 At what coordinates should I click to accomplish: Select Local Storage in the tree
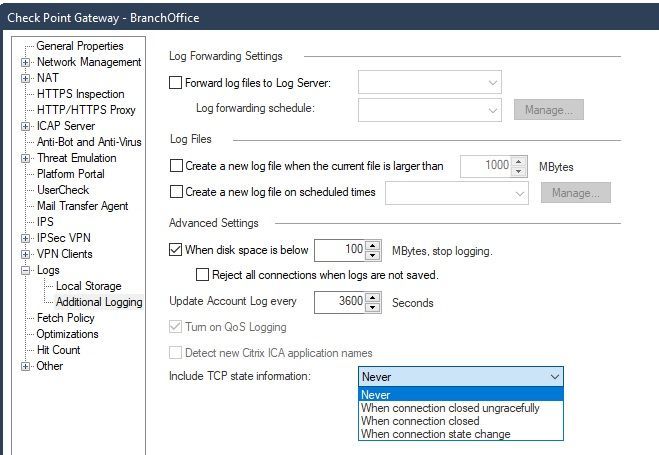88,286
